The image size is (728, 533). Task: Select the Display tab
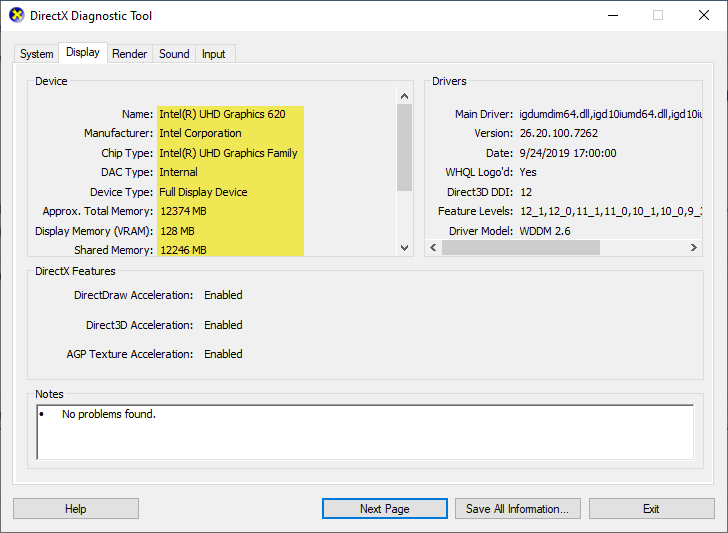(83, 52)
